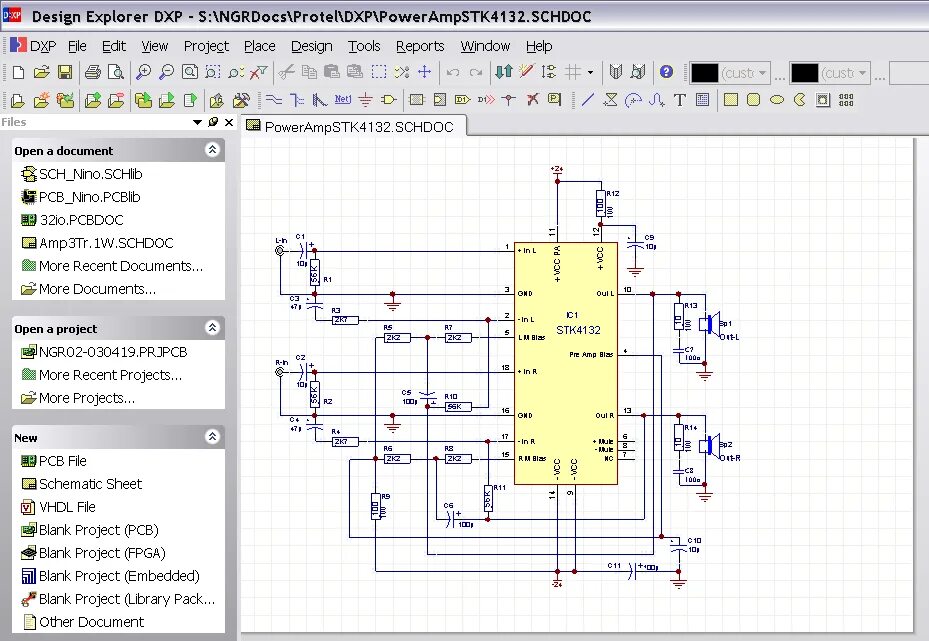The image size is (929, 641).
Task: Close the Files panel
Action: (229, 122)
